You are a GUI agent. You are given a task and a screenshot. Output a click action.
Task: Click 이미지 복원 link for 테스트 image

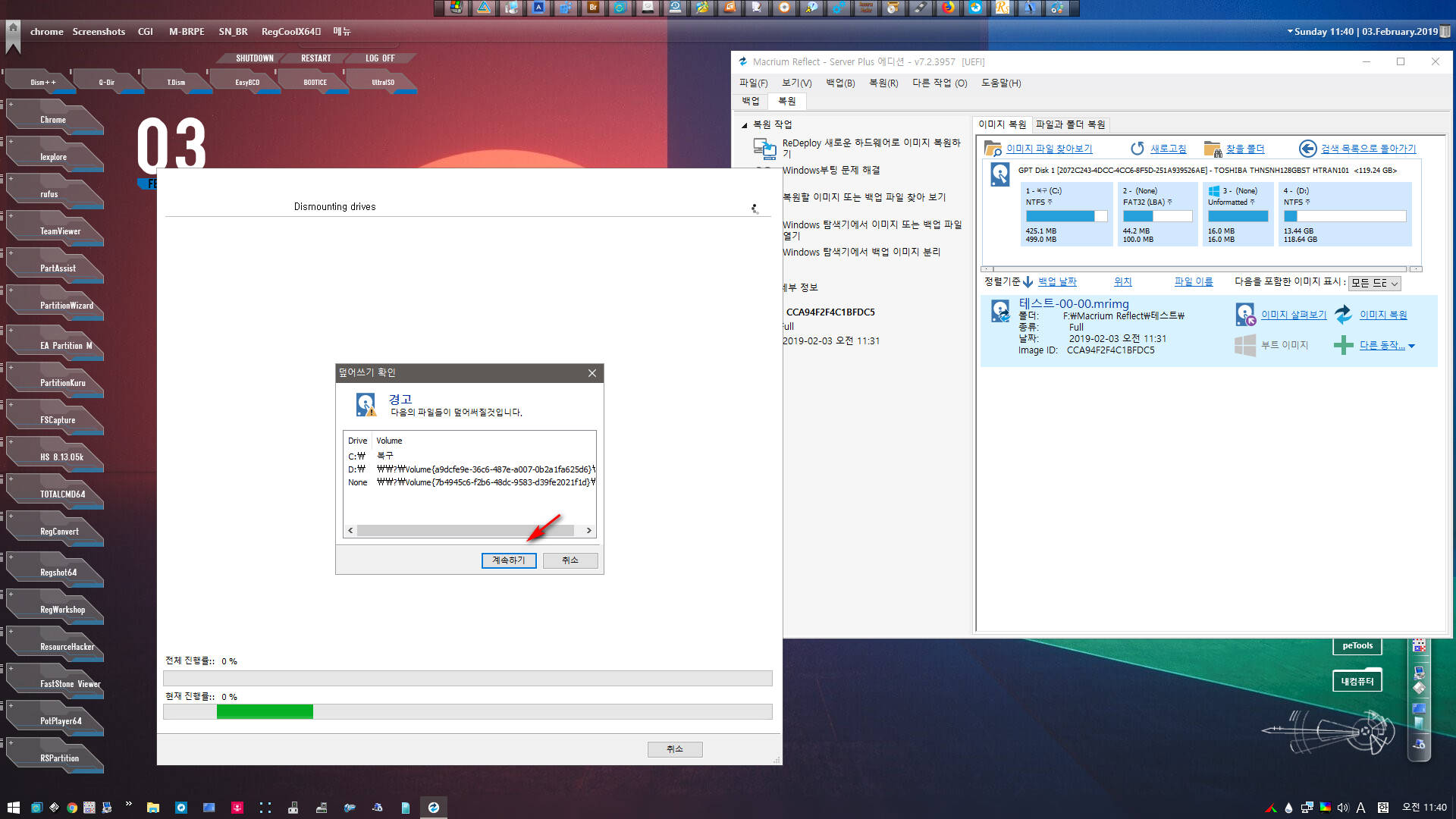[1383, 315]
